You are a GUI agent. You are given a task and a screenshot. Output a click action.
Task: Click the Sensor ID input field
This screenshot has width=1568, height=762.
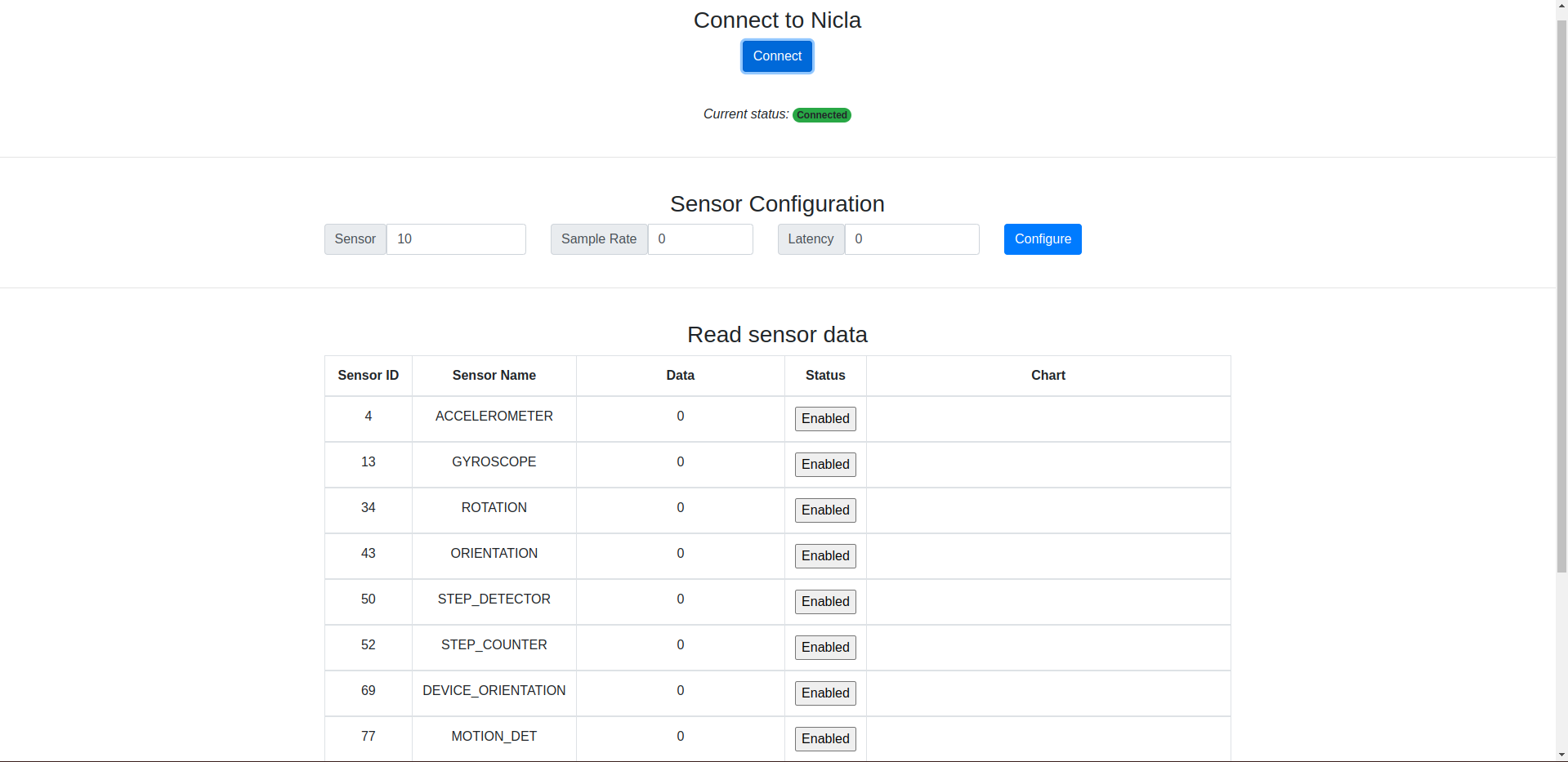[455, 239]
